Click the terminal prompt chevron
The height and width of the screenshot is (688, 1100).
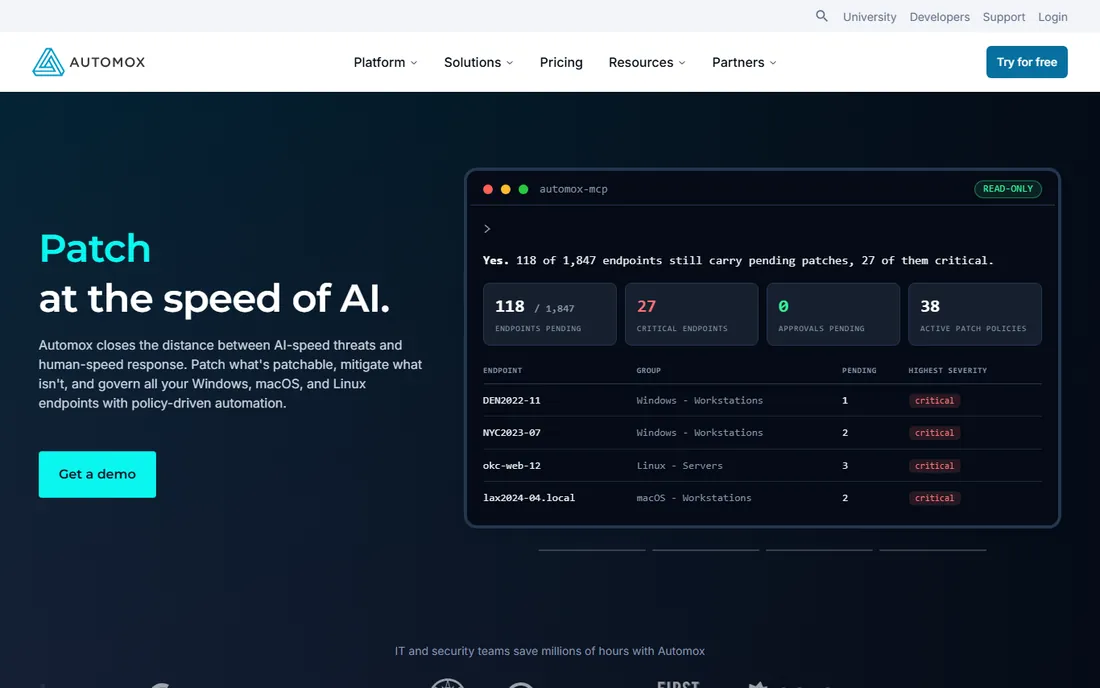(487, 229)
